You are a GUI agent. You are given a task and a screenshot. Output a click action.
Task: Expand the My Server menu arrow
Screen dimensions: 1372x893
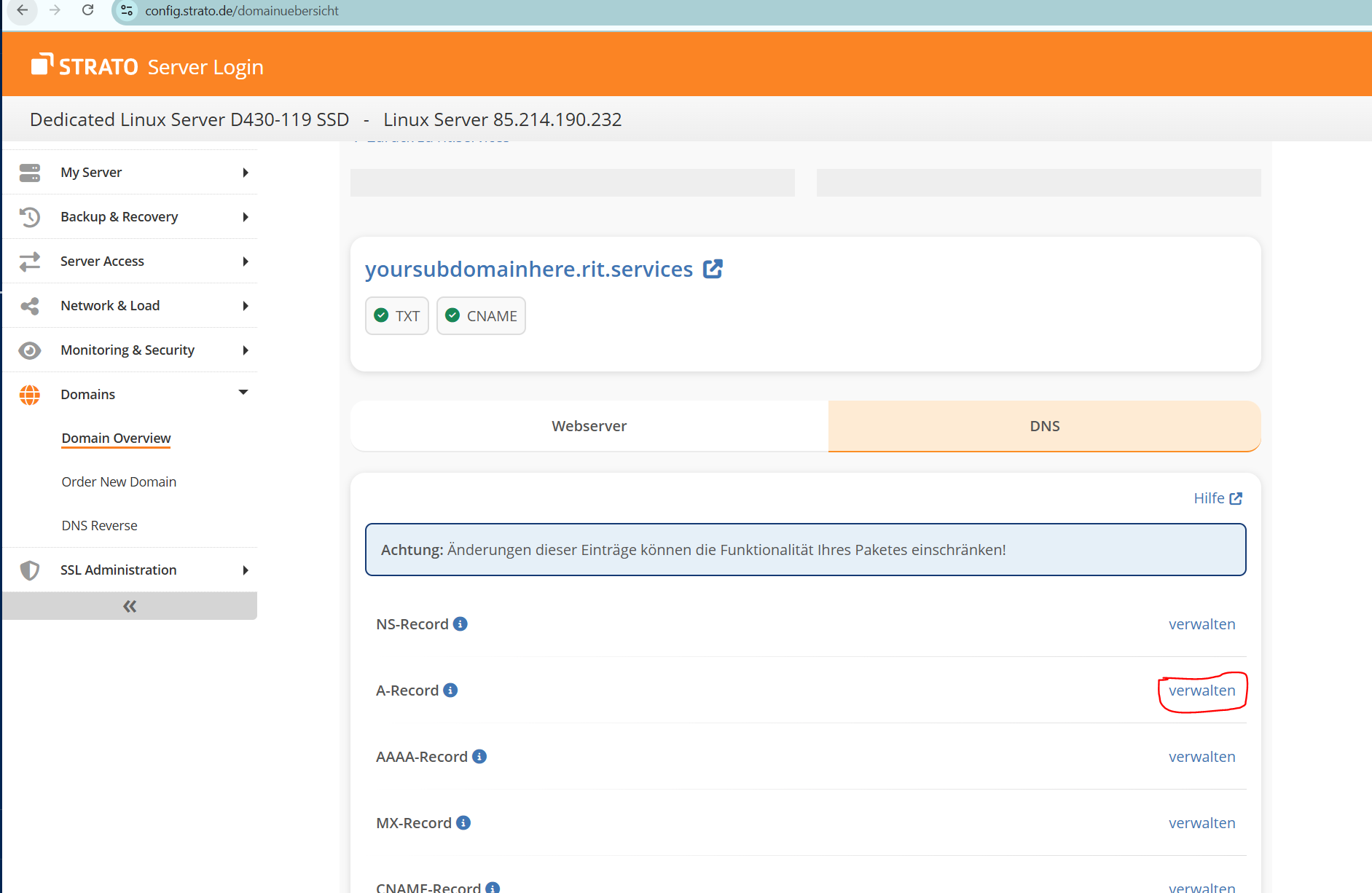coord(246,173)
